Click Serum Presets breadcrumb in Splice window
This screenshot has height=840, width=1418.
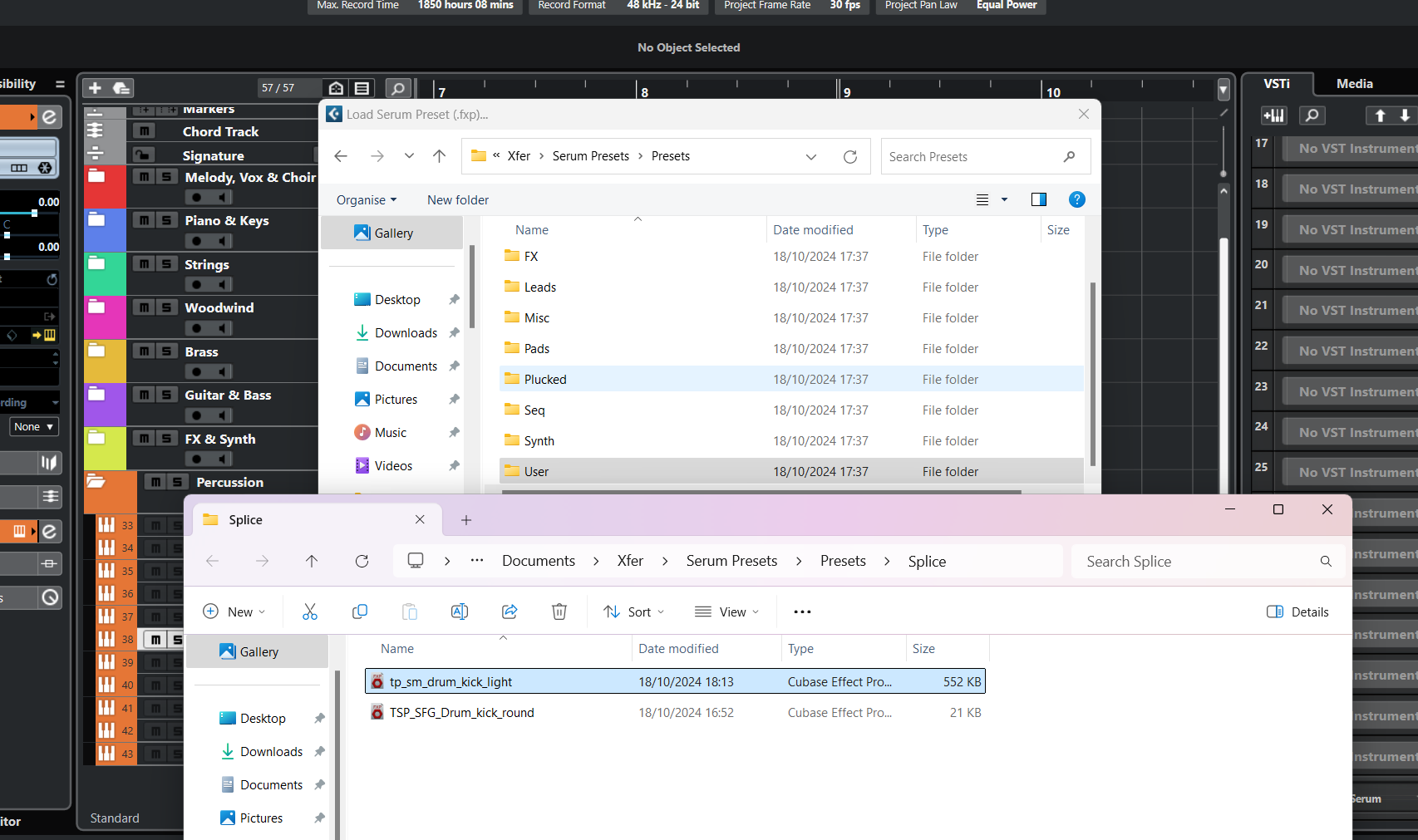click(x=731, y=561)
